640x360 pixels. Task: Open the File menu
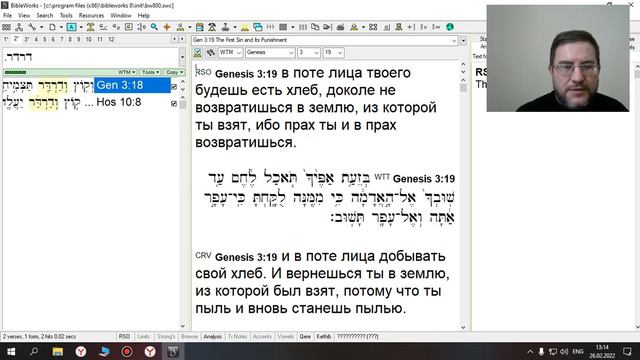tap(7, 16)
